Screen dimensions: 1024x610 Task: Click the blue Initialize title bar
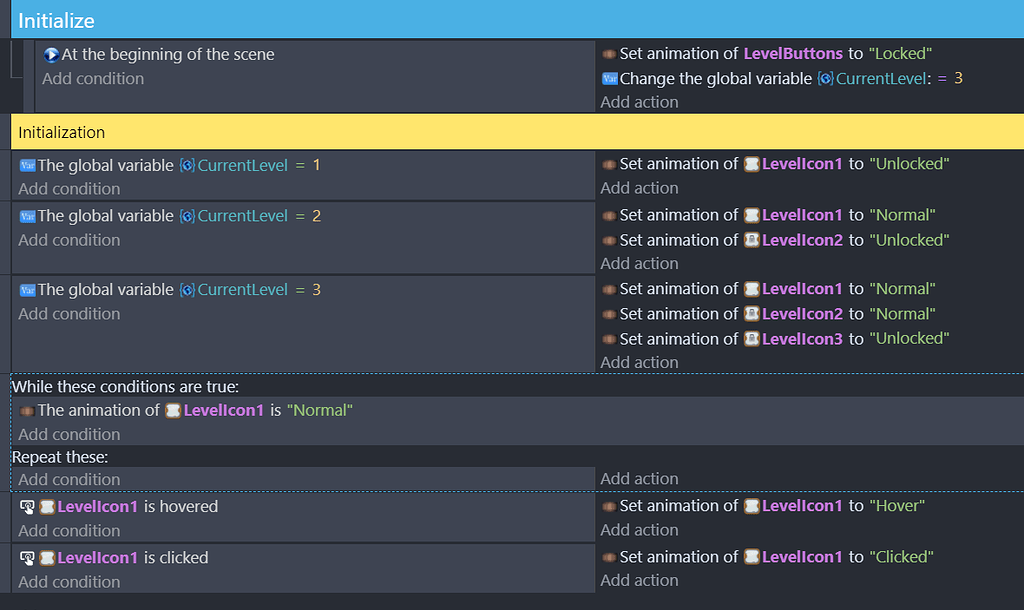[55, 19]
